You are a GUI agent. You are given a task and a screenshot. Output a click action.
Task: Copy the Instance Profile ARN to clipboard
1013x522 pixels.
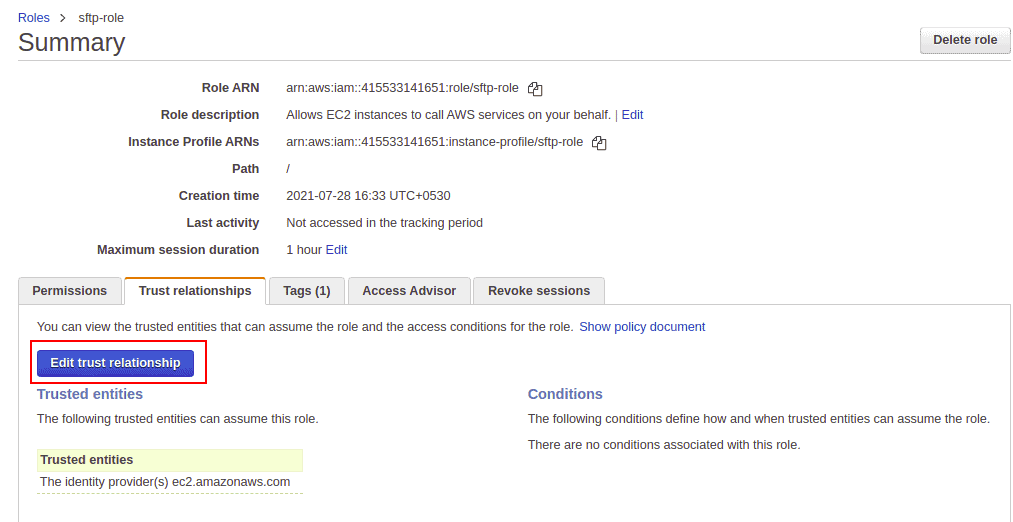click(x=600, y=143)
